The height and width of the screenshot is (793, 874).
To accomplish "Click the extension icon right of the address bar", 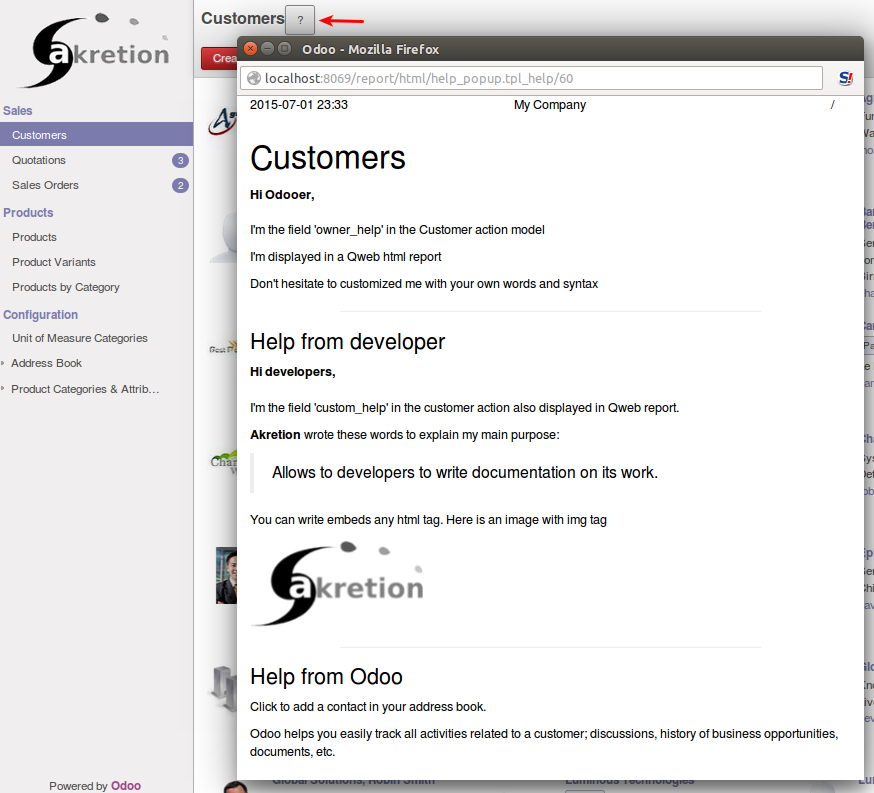I will coord(846,78).
